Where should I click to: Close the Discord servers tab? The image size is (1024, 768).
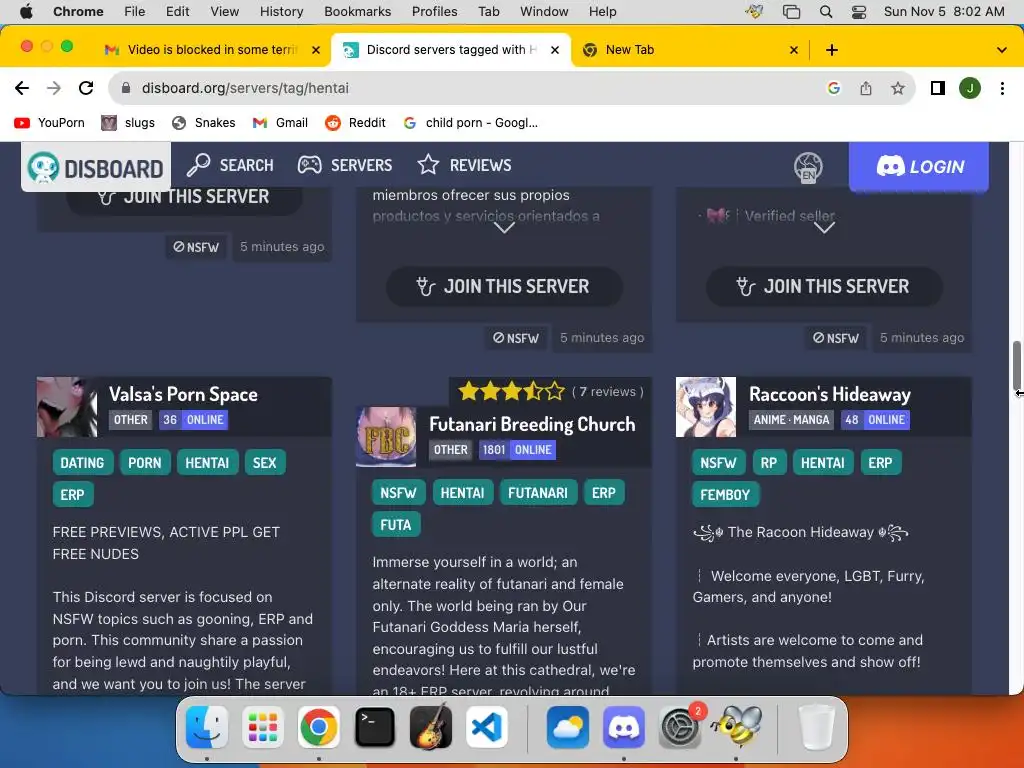[x=555, y=50]
